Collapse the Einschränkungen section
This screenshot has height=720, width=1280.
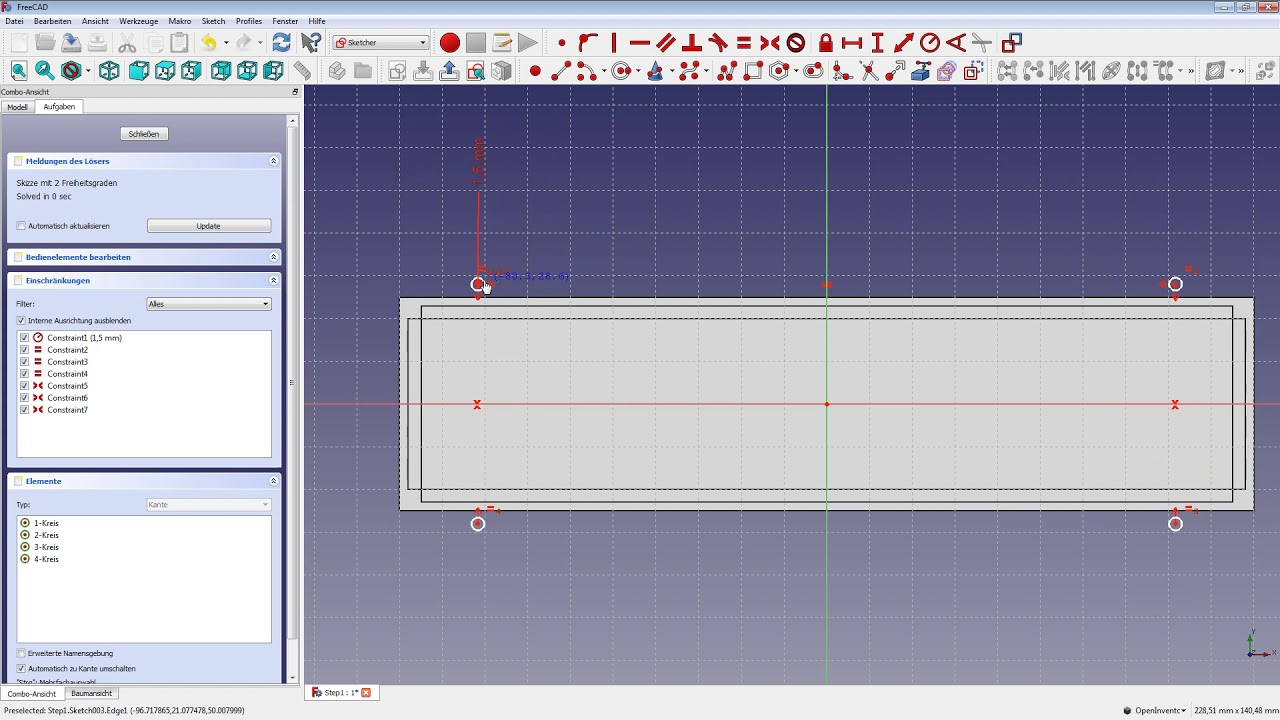pyautogui.click(x=273, y=281)
